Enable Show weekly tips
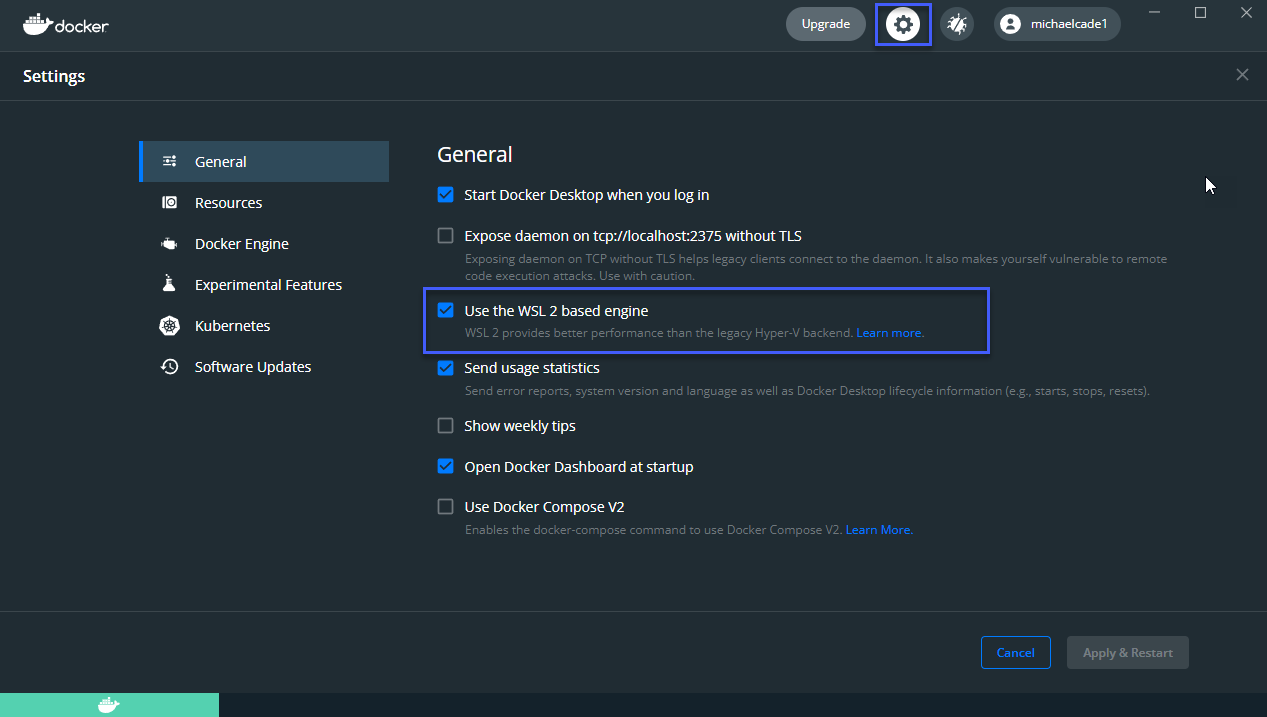This screenshot has height=717, width=1267. (445, 425)
